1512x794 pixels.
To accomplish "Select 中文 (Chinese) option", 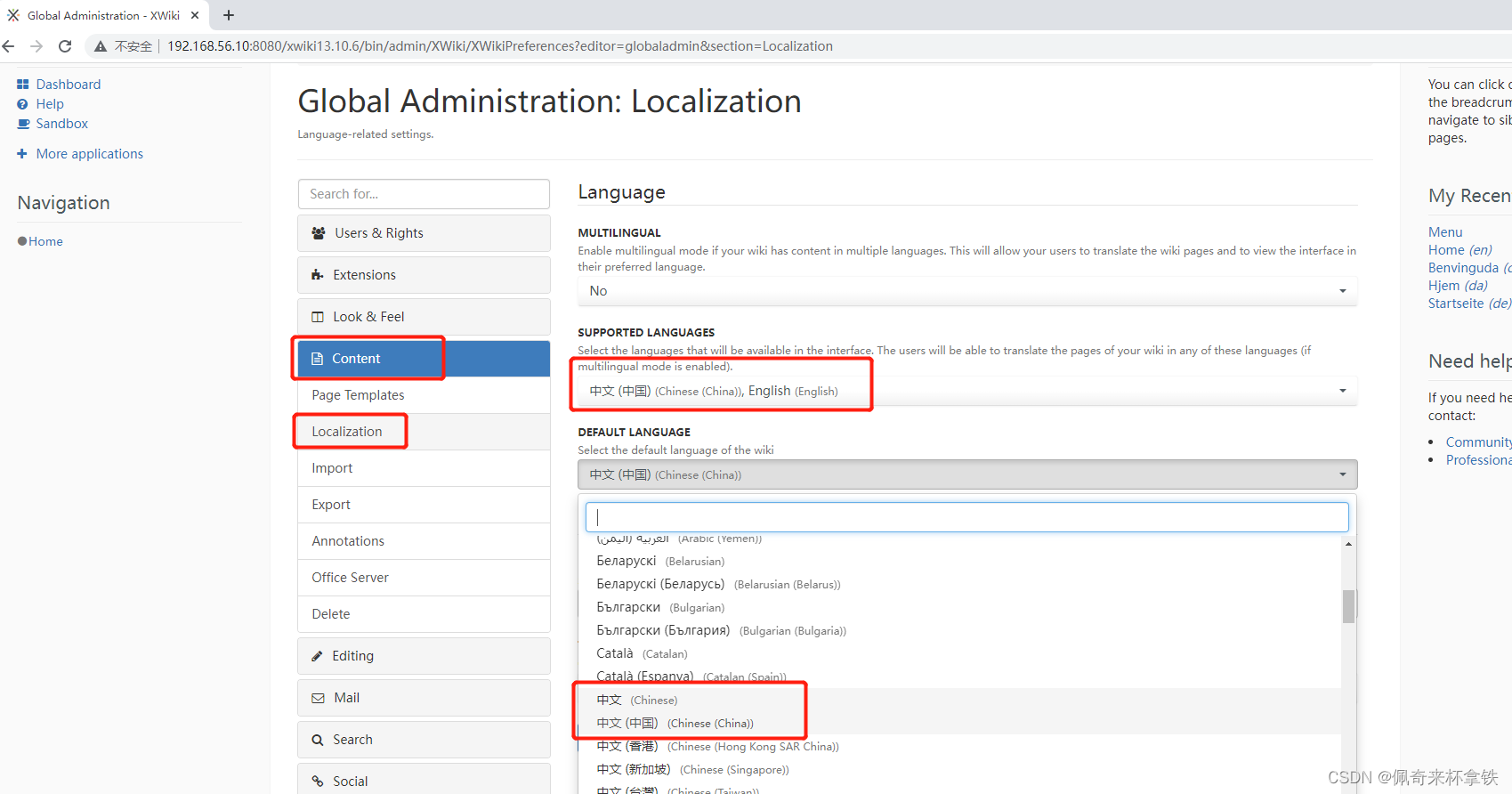I will [x=959, y=700].
